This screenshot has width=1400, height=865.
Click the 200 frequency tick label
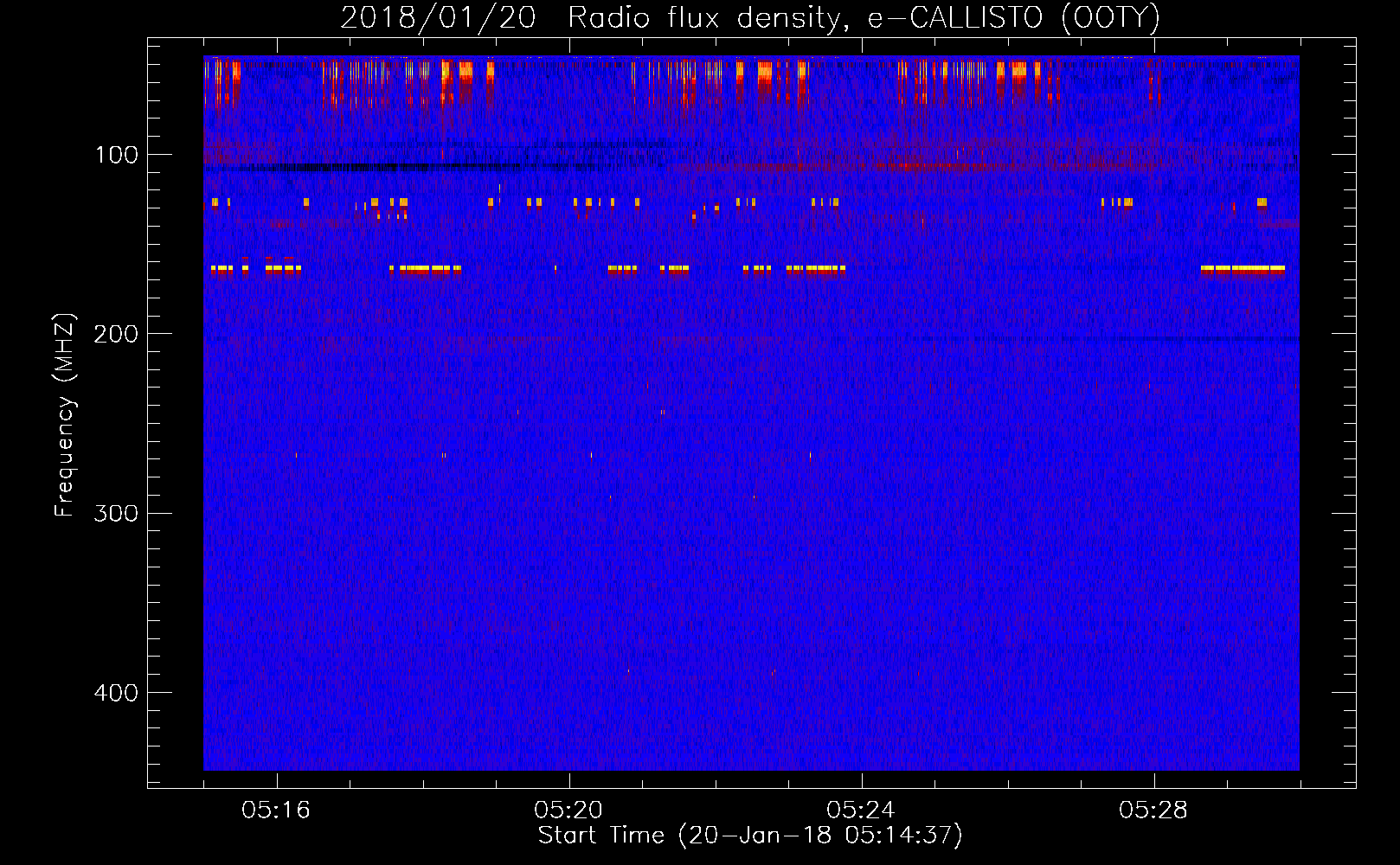117,334
